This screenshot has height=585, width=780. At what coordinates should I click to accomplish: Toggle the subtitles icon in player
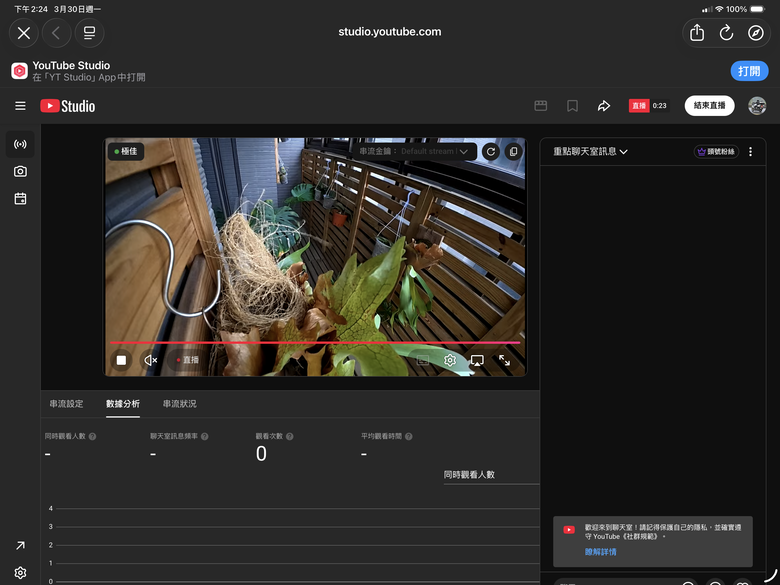423,360
